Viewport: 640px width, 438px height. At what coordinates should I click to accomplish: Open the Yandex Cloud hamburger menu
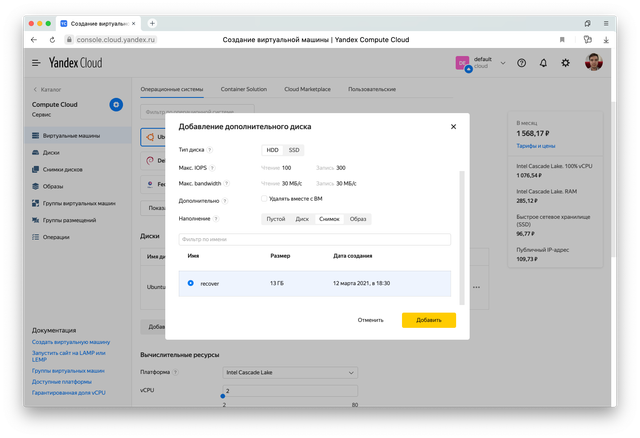point(36,63)
